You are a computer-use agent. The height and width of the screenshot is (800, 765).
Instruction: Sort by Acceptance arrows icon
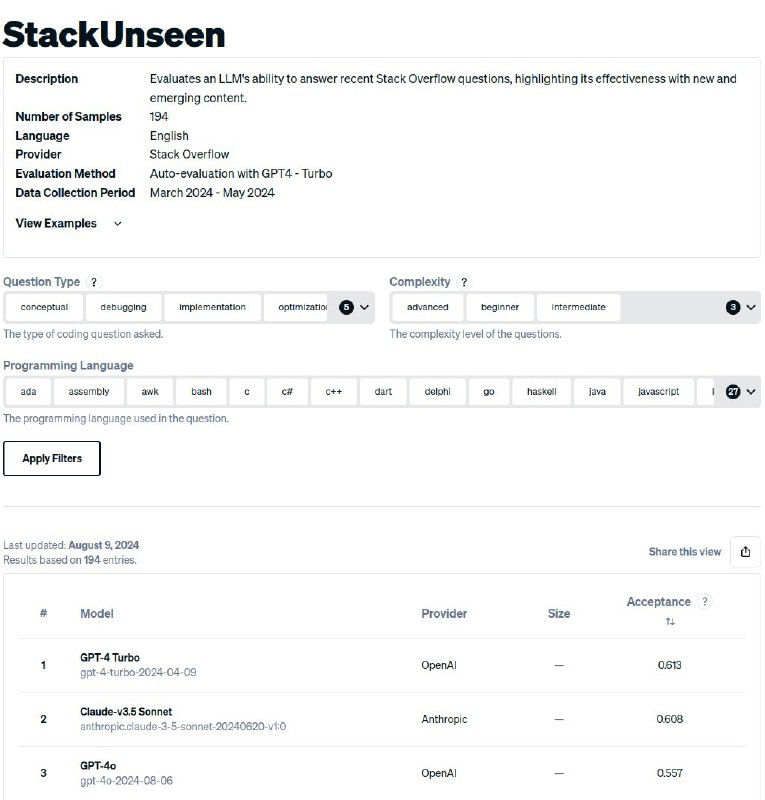(670, 621)
